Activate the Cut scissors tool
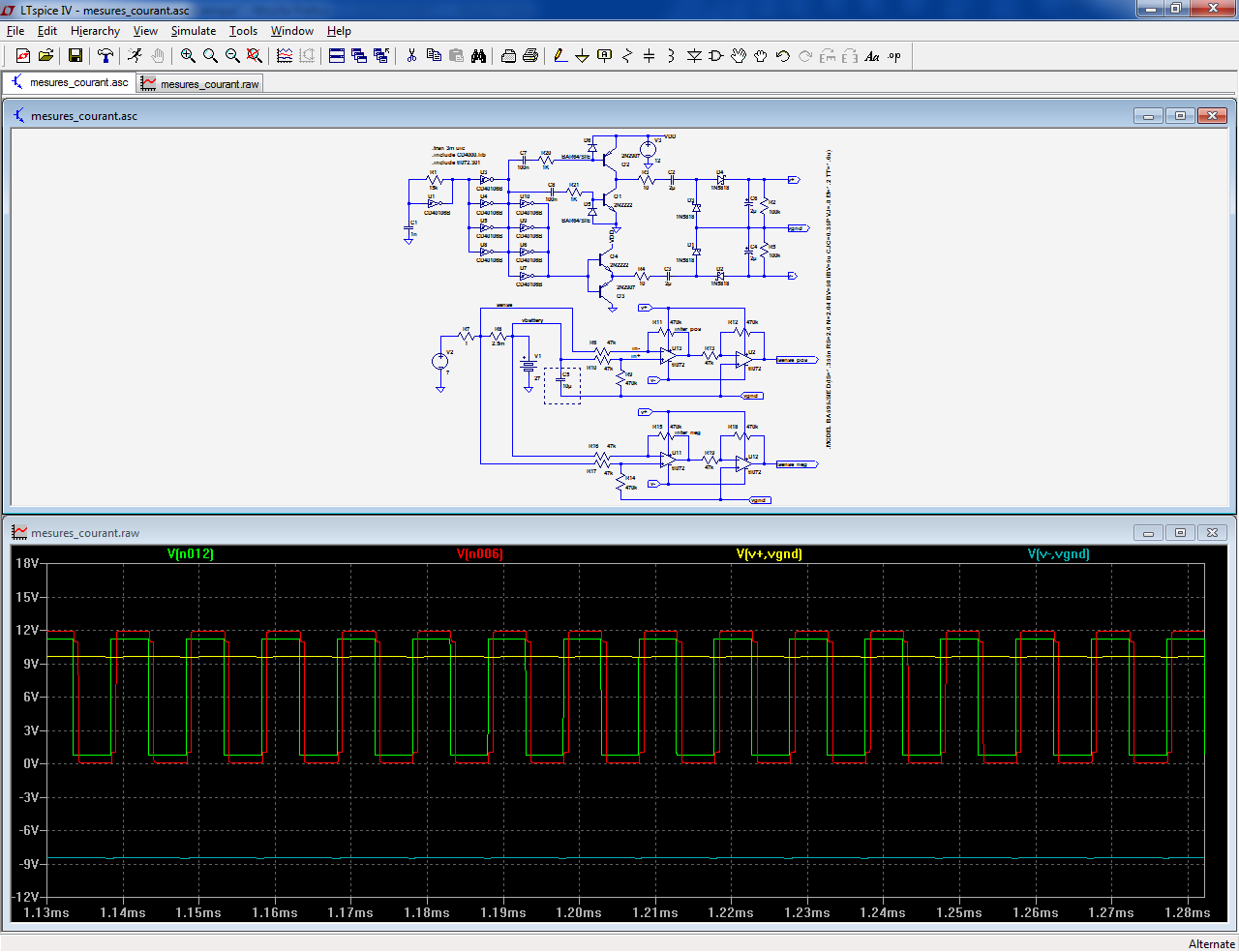The image size is (1239, 952). click(x=411, y=56)
